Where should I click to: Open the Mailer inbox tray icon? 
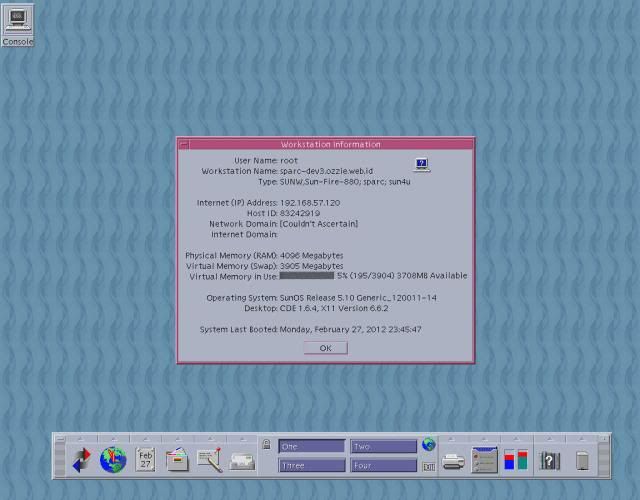pos(242,461)
